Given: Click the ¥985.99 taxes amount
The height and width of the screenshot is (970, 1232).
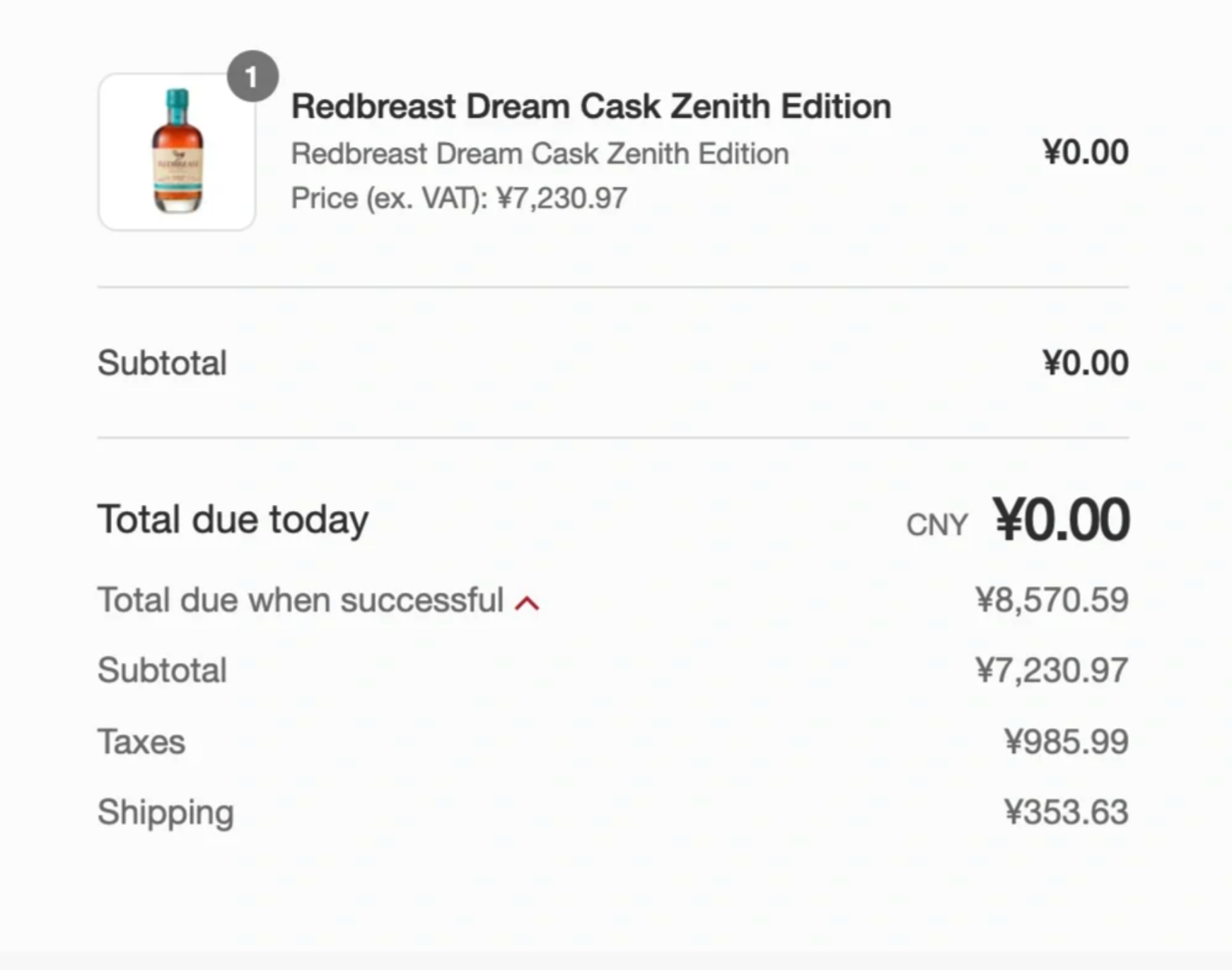Looking at the screenshot, I should pyautogui.click(x=1065, y=742).
